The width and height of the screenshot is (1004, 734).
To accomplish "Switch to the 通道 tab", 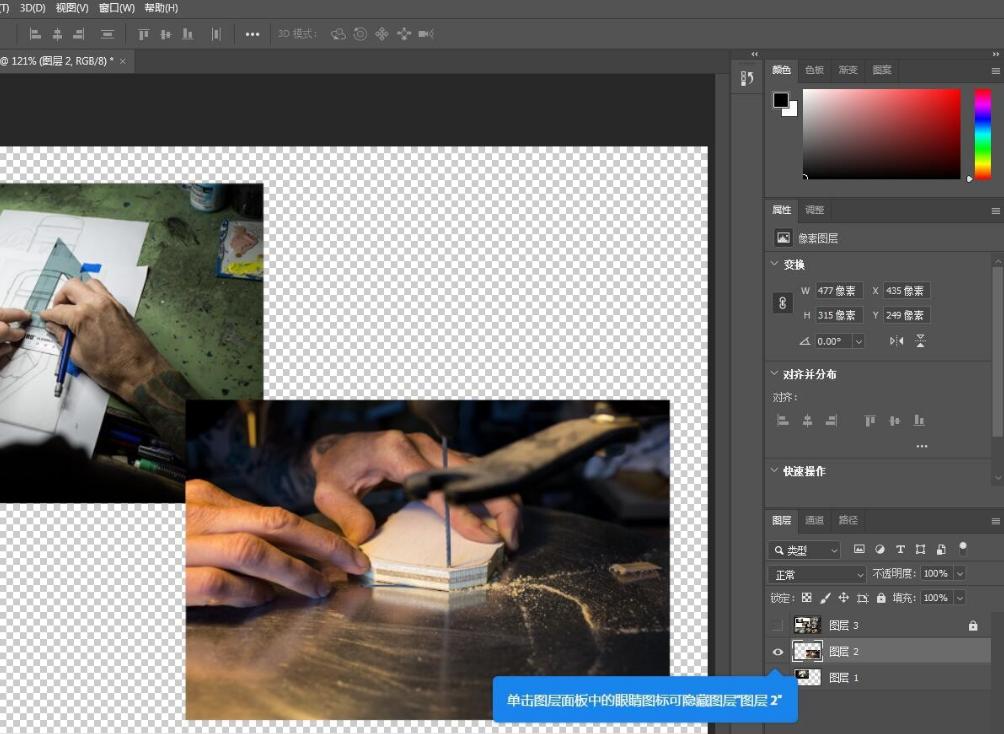I will click(813, 520).
